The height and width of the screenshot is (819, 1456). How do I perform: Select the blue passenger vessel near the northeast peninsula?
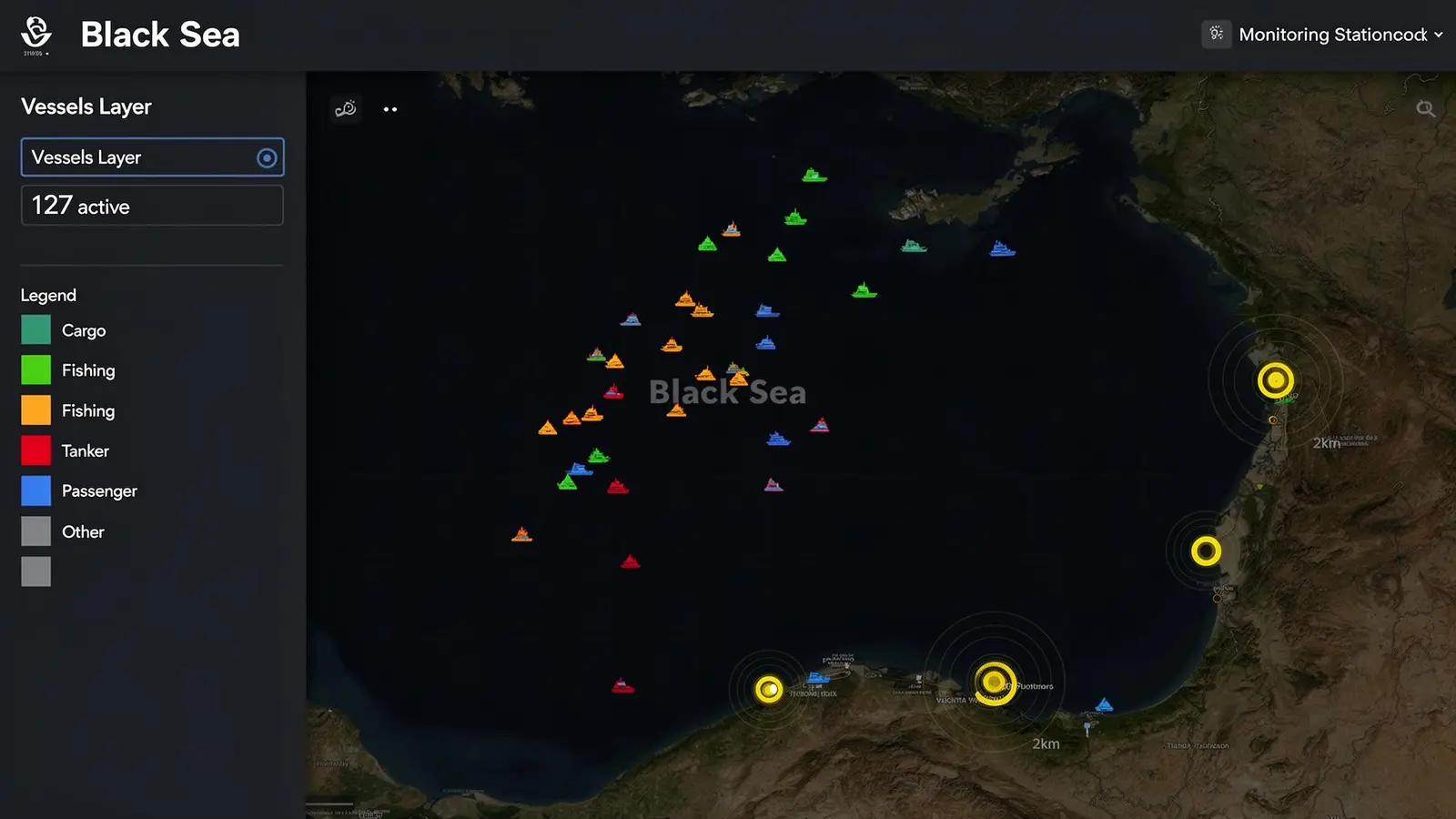coord(1002,248)
